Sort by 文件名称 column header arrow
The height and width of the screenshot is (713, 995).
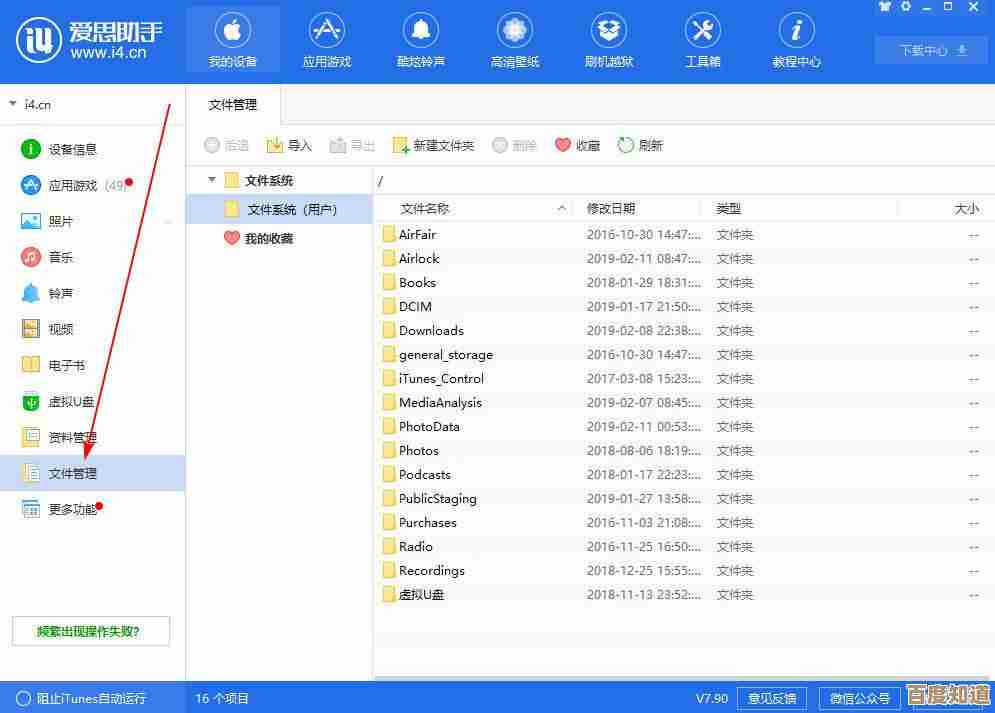coord(562,208)
